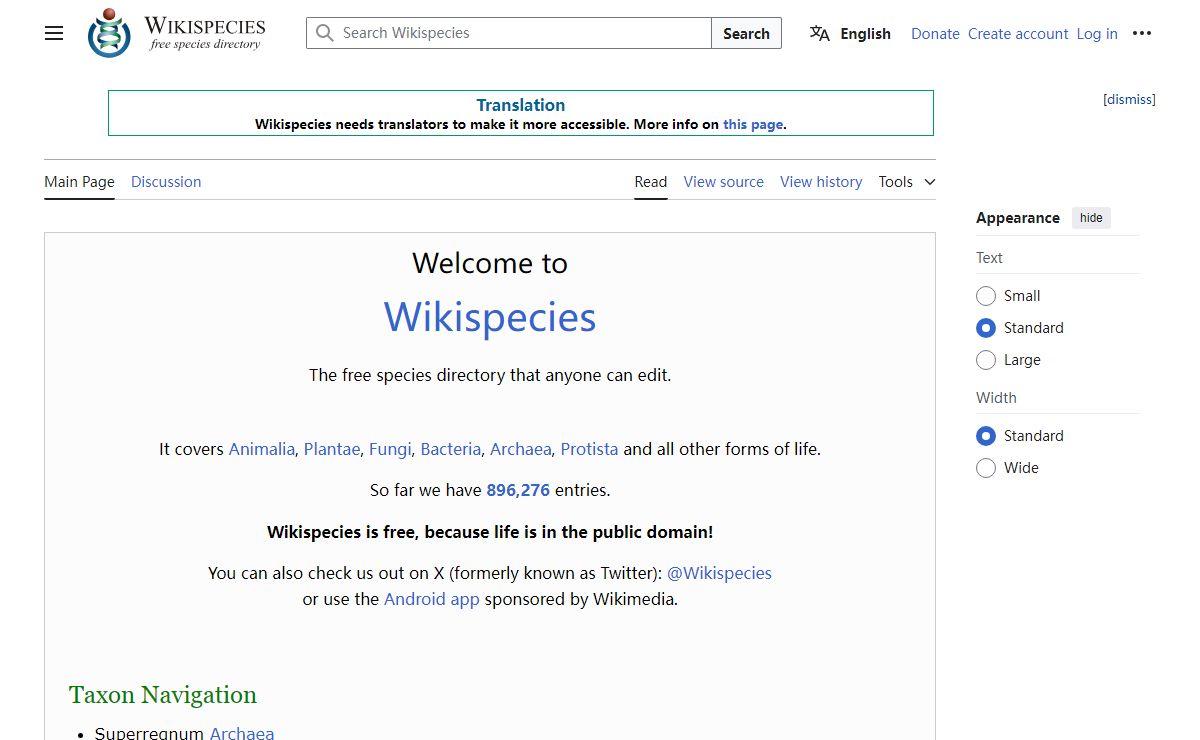Select Large text size

click(x=986, y=360)
